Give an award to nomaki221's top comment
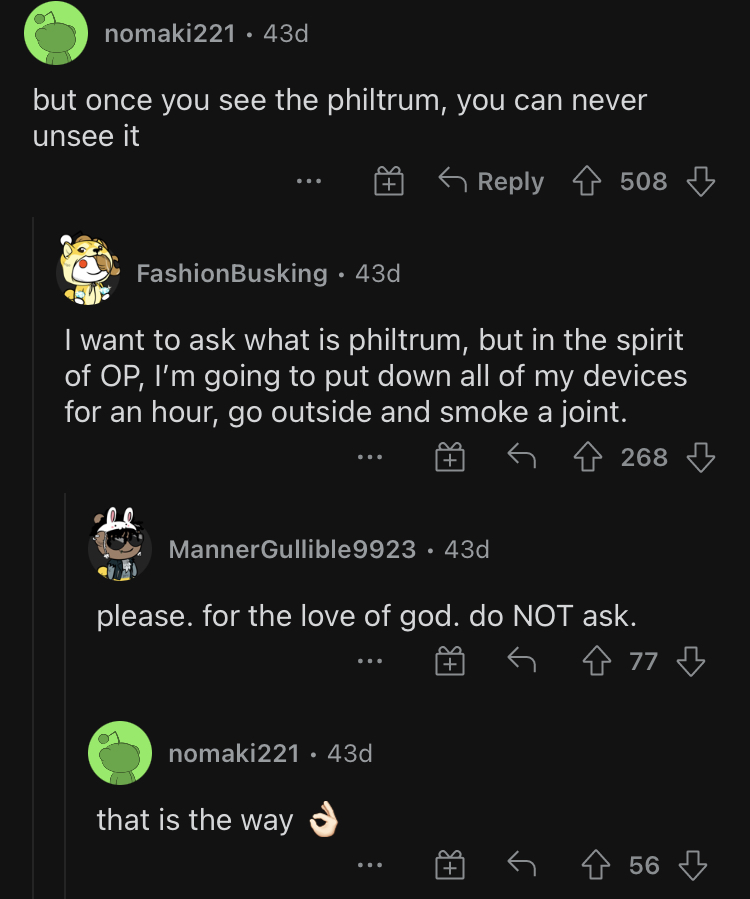The width and height of the screenshot is (750, 899). click(x=389, y=181)
